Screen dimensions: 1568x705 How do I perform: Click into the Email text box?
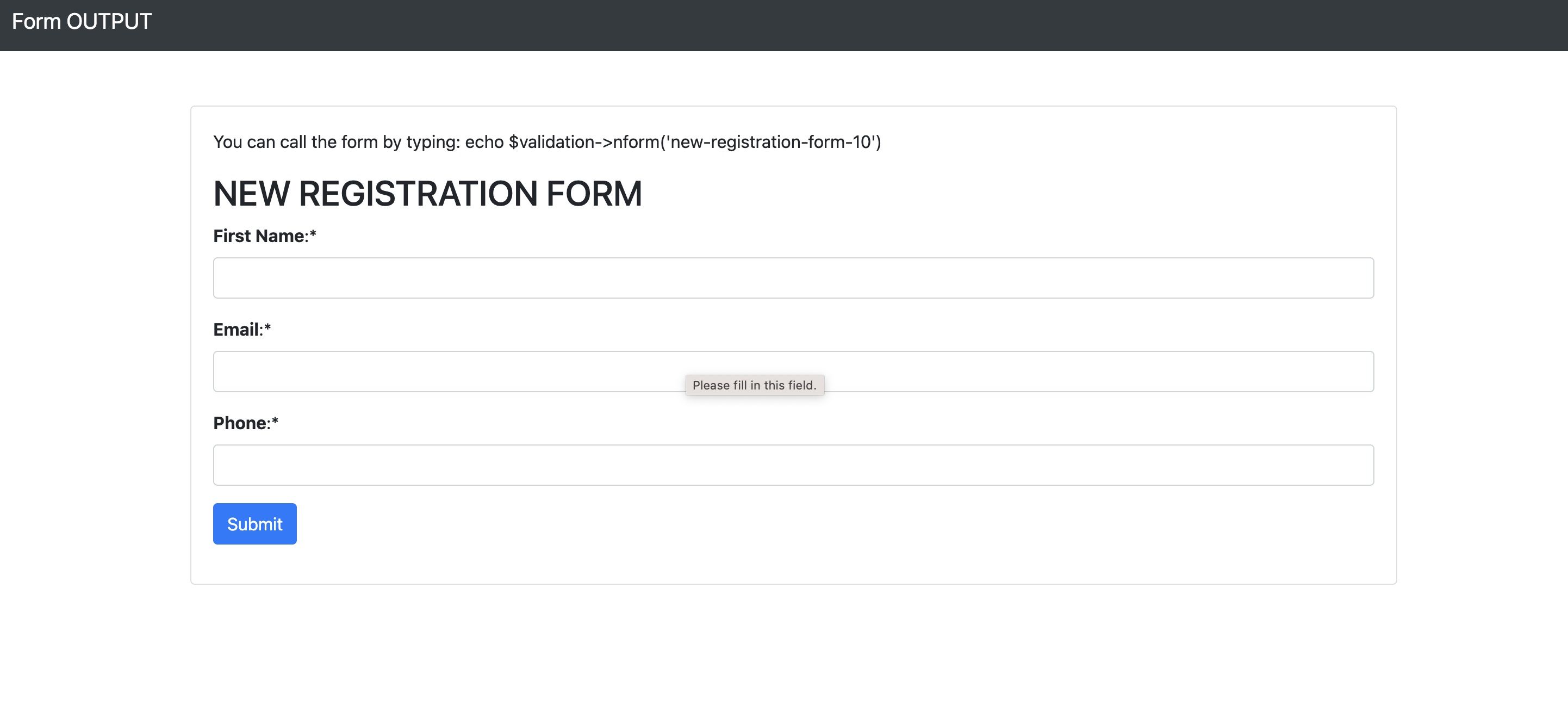(426, 372)
